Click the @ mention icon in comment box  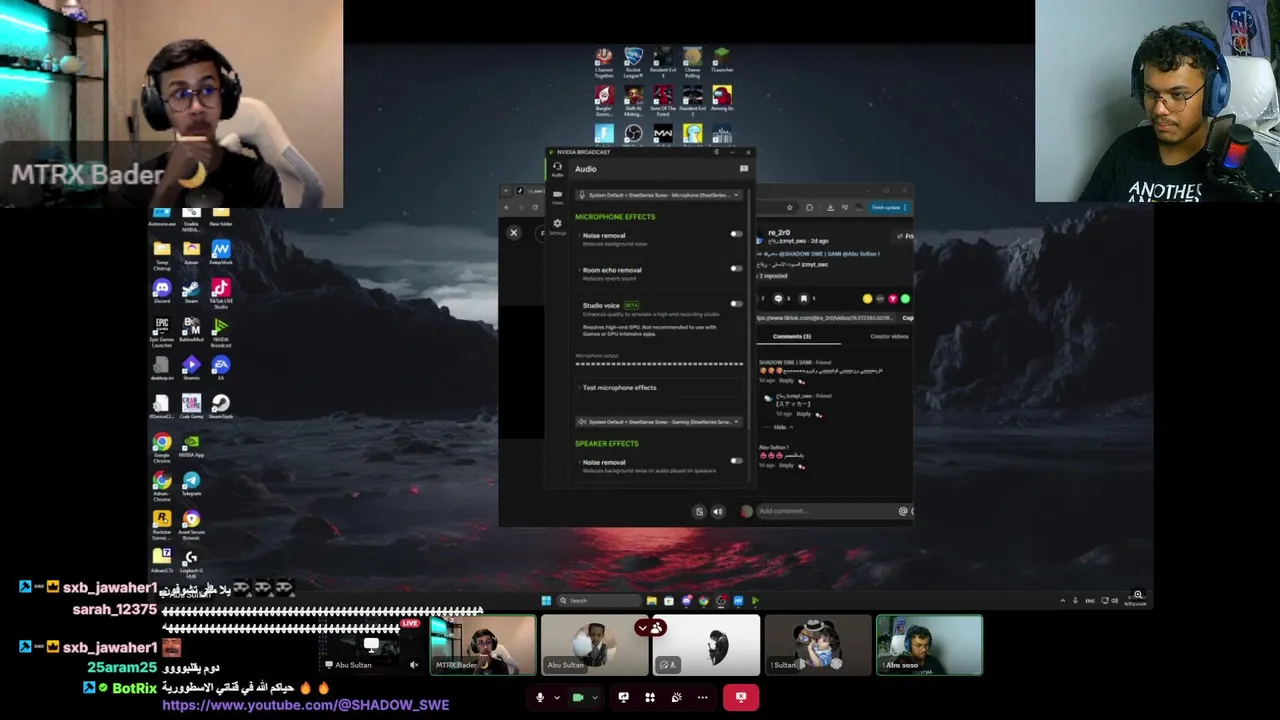(x=903, y=511)
